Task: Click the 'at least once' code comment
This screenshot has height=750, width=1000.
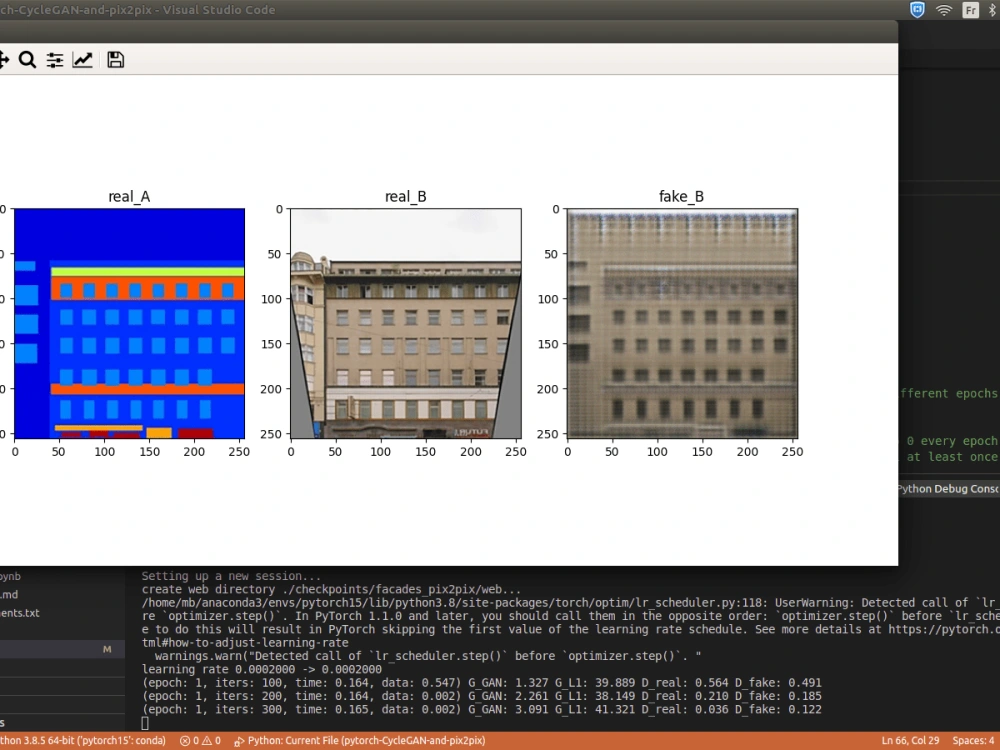Action: tap(952, 457)
